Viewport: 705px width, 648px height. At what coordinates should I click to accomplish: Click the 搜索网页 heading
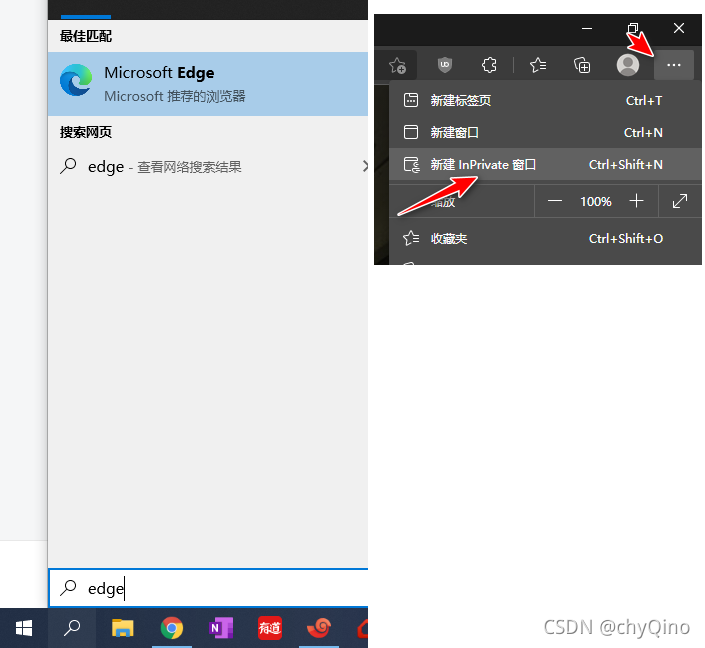[x=85, y=132]
